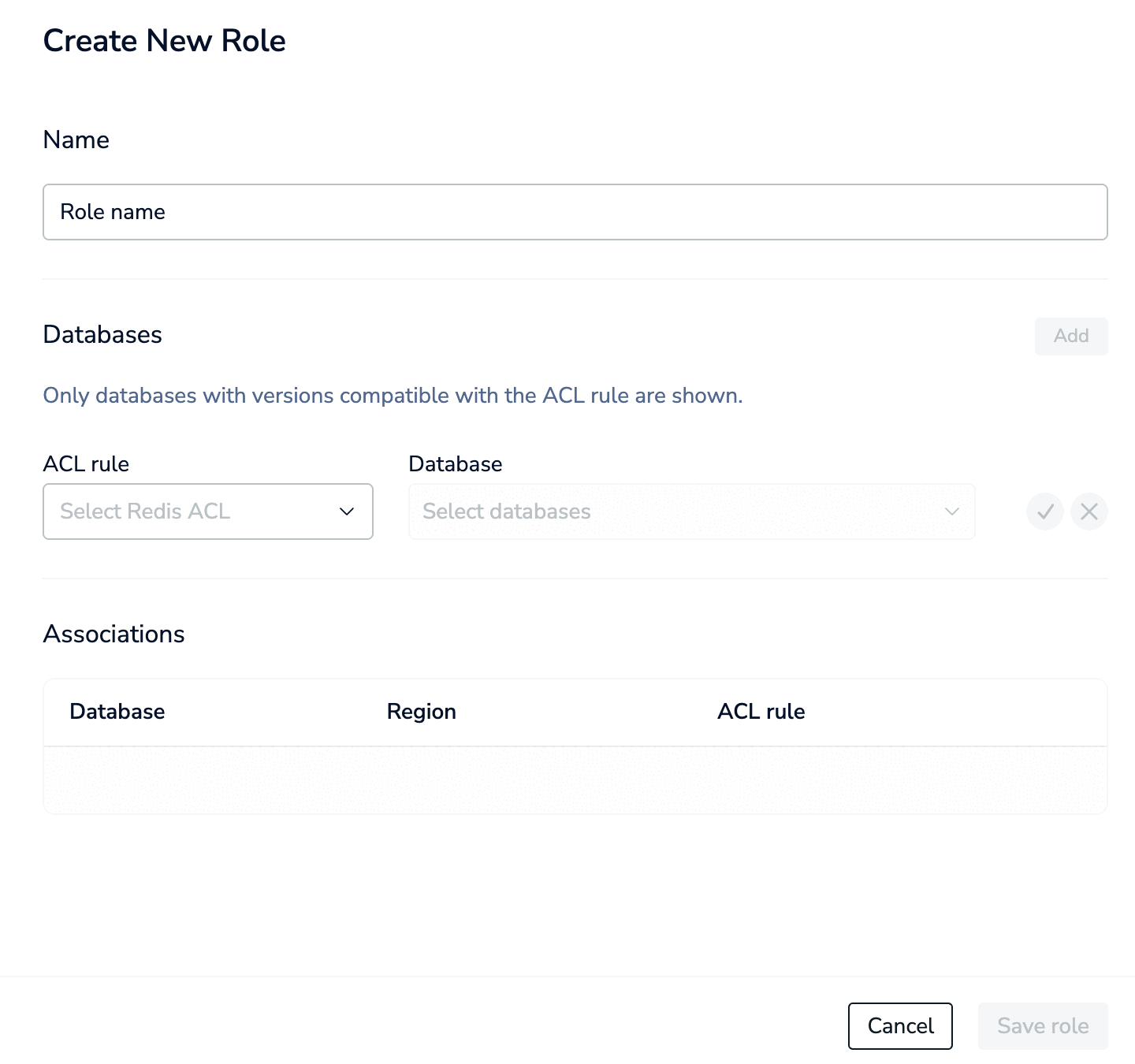Click the ACL compatibility info text

click(393, 395)
